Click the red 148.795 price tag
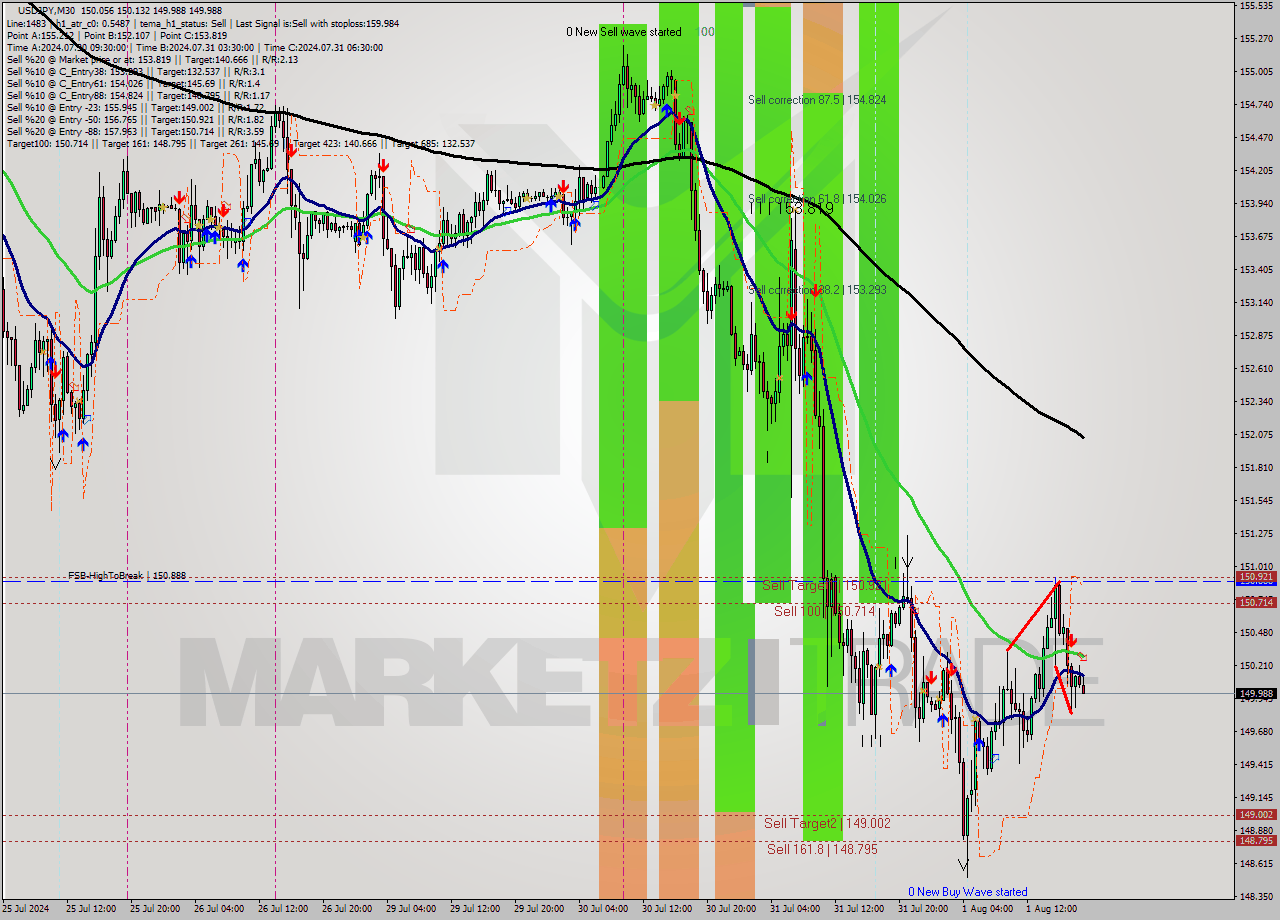1280x920 pixels. click(1256, 840)
